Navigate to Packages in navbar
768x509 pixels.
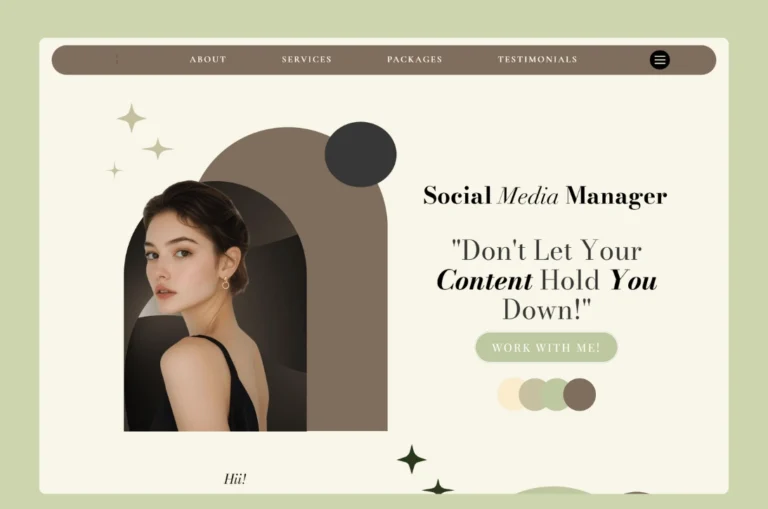(414, 60)
